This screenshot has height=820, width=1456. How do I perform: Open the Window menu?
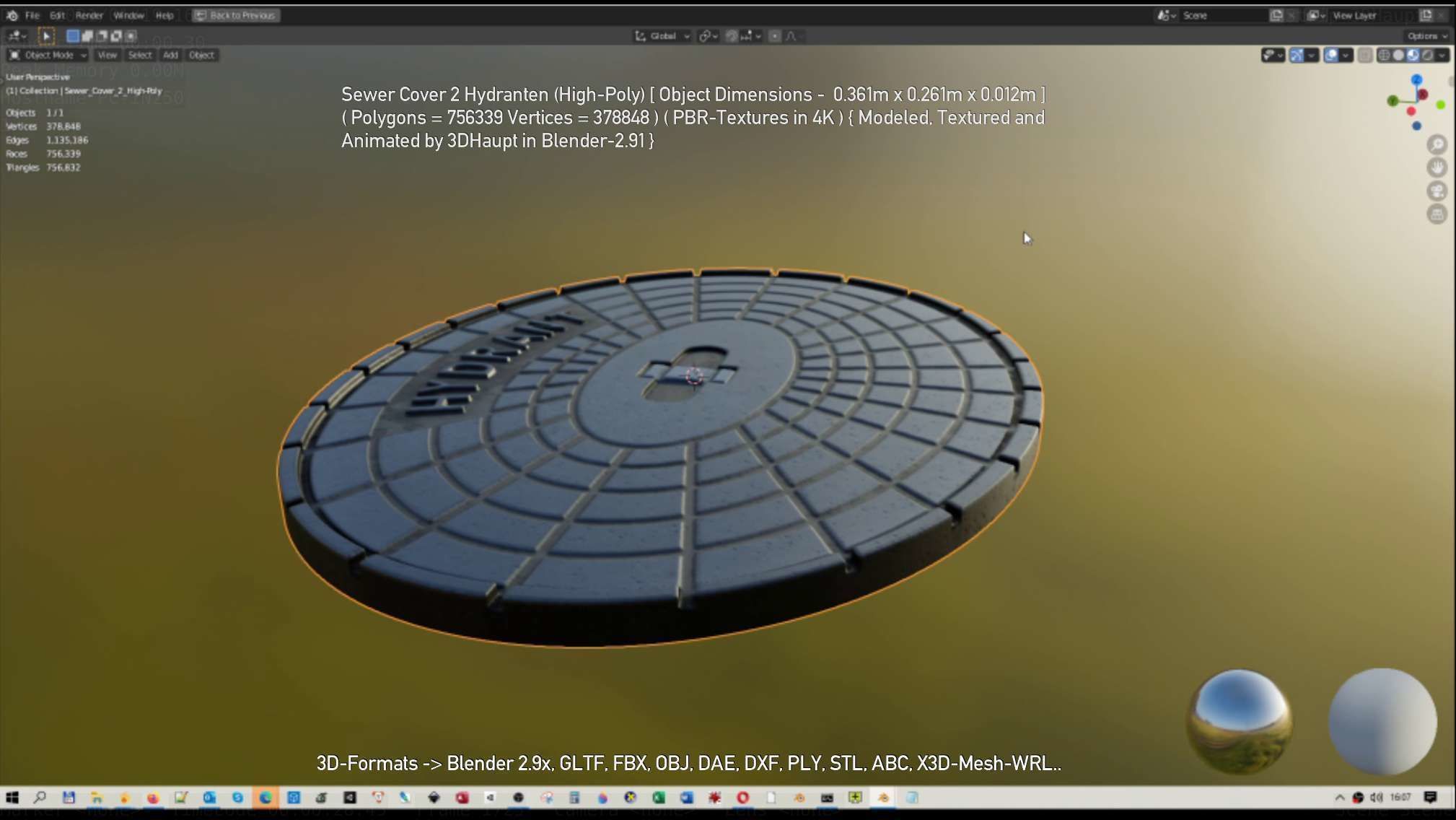(129, 15)
